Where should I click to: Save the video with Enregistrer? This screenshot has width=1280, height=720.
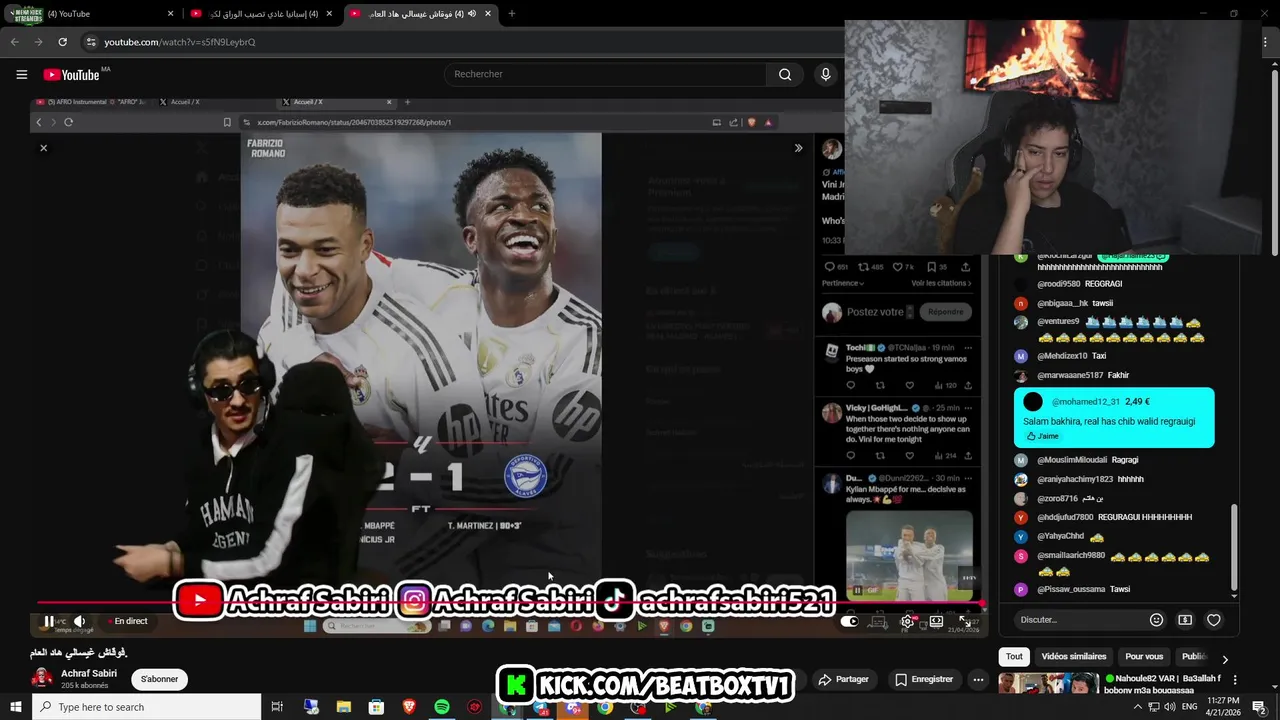click(924, 679)
